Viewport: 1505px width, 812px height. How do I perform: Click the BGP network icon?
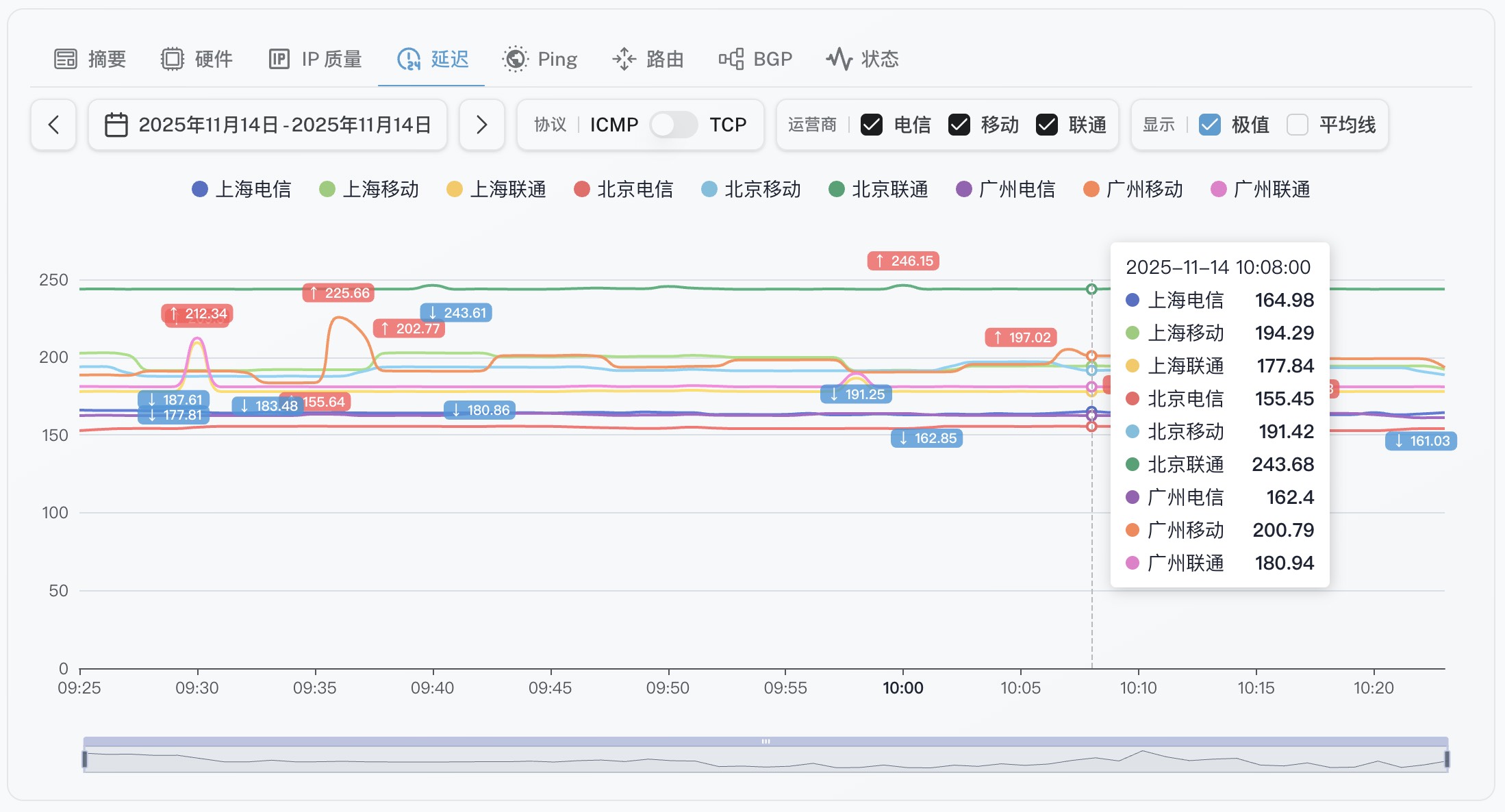coord(731,59)
